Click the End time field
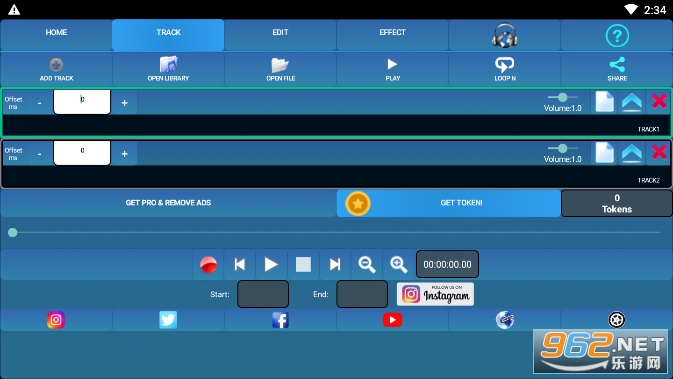 click(x=362, y=294)
